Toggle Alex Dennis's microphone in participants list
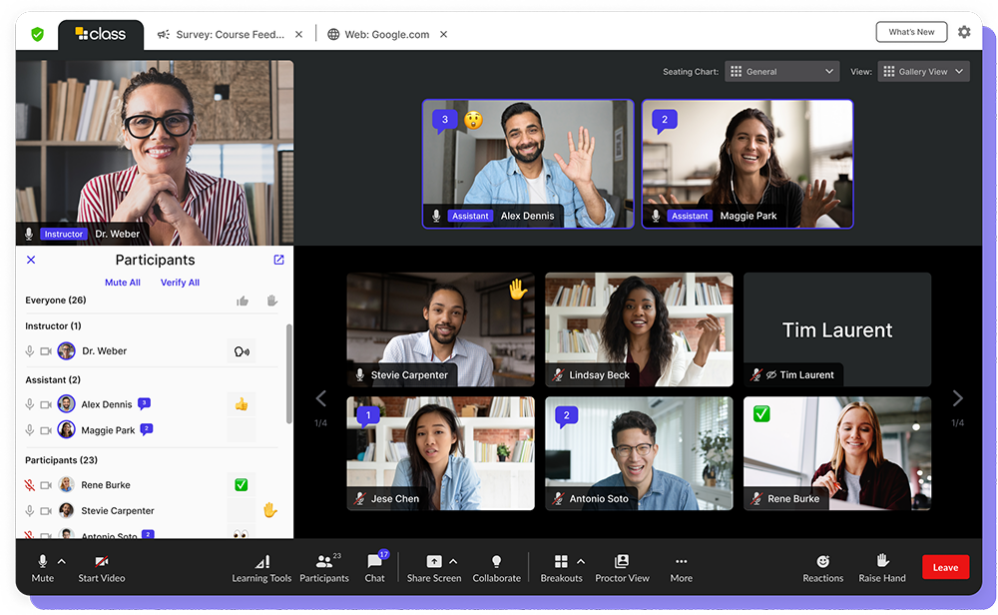Screen dimensions: 998x615 pos(30,405)
